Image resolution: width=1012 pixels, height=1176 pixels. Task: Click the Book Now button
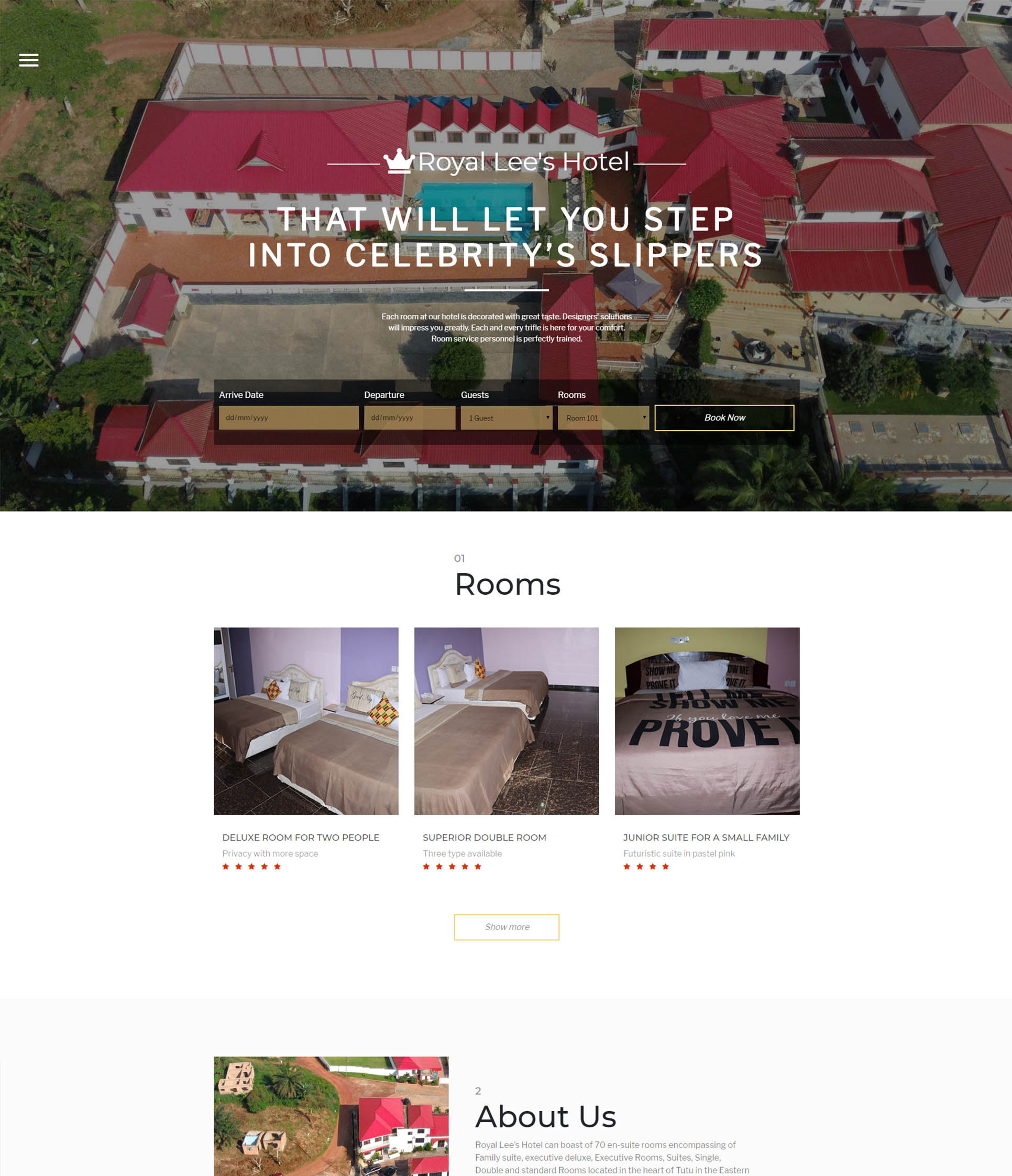[724, 418]
